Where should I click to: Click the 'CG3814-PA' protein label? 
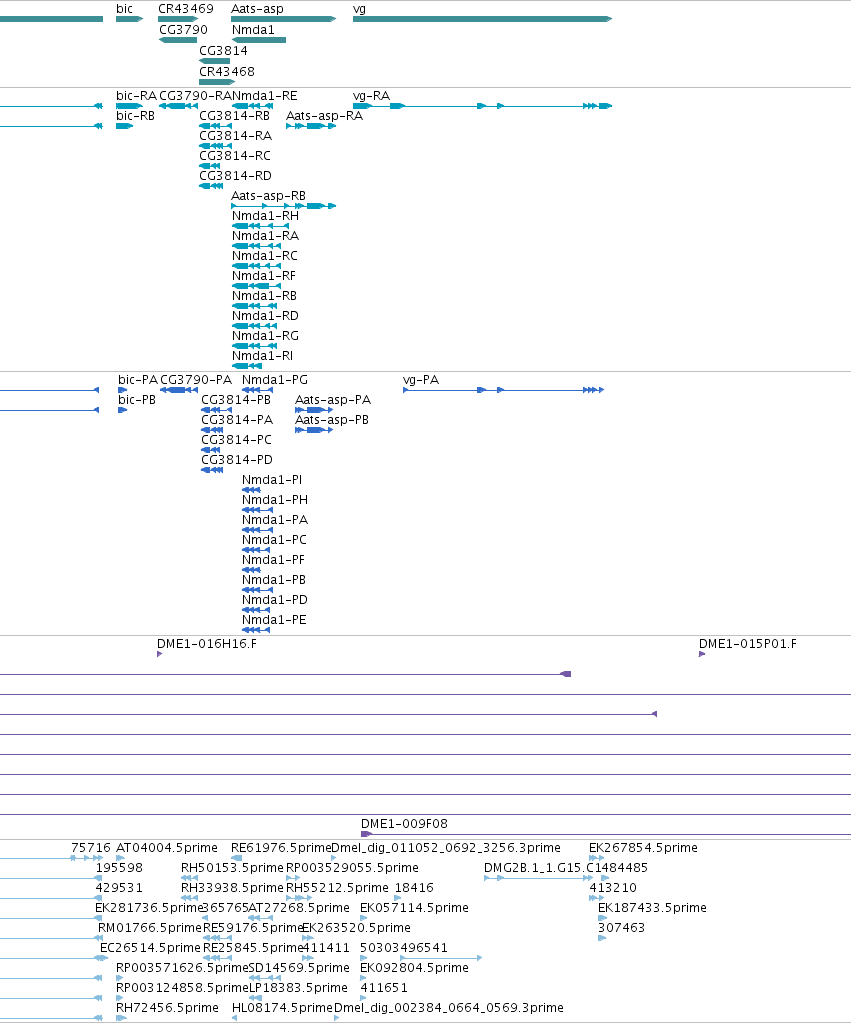[x=237, y=420]
